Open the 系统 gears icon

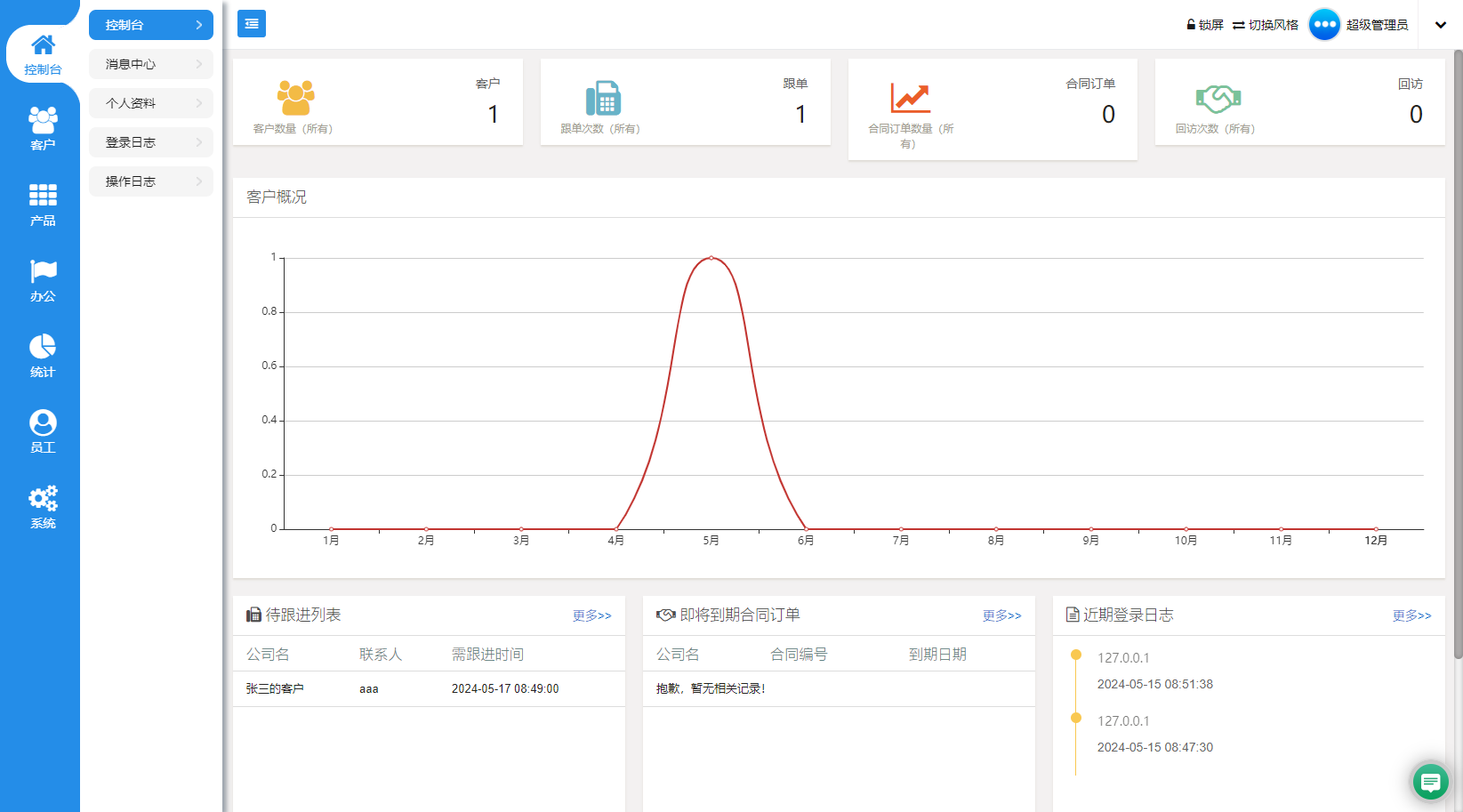(43, 507)
